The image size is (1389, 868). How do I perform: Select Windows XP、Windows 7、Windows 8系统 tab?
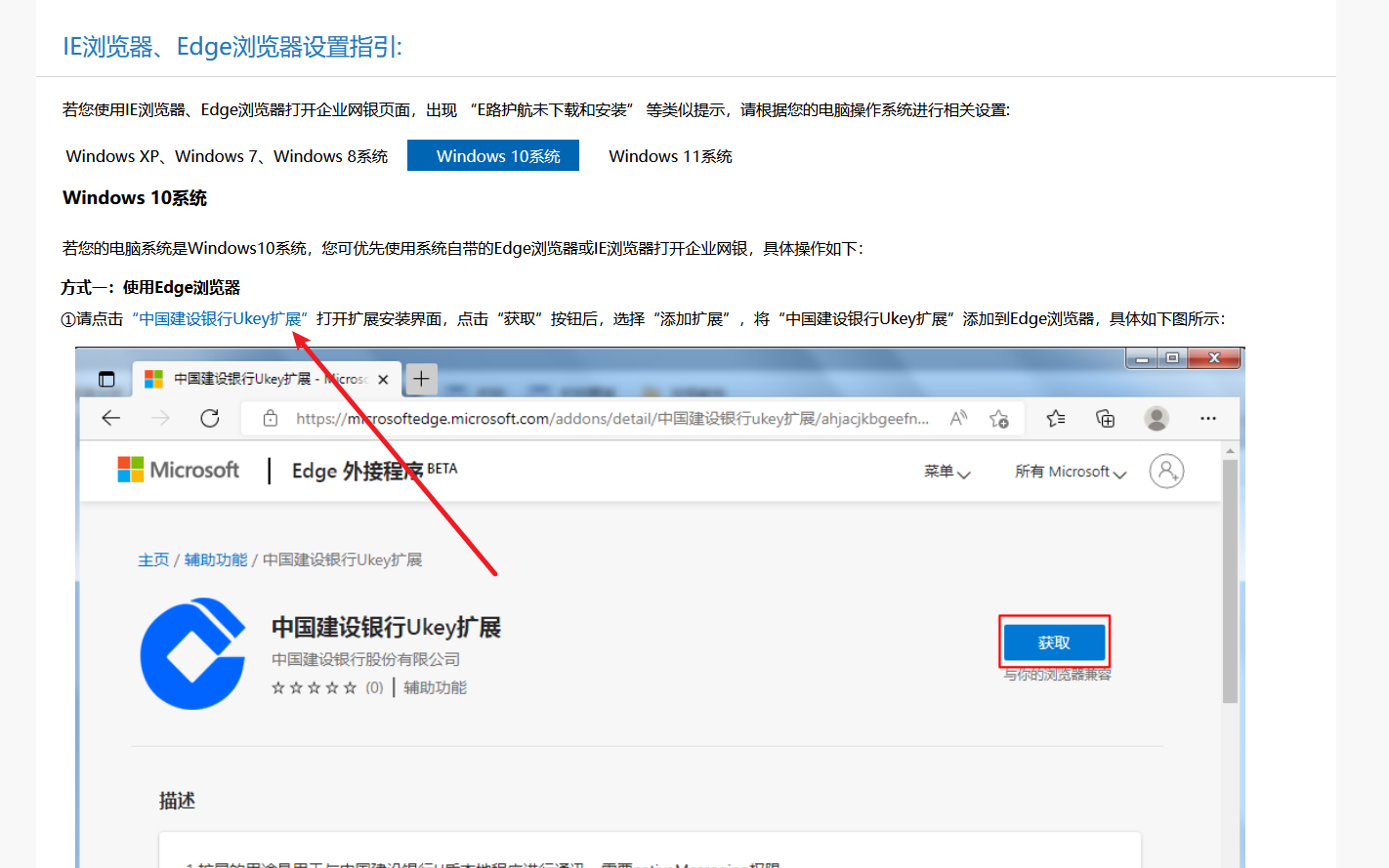227,156
